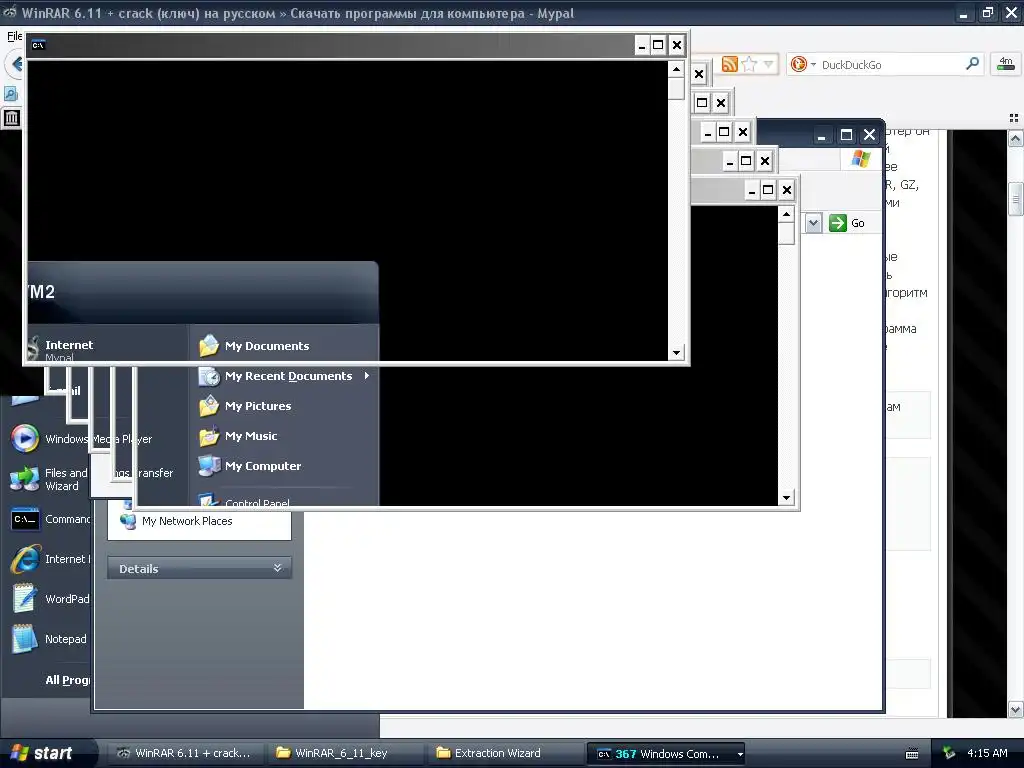Screen dimensions: 1024x768
Task: Open My Documents from Start menu
Action: pos(266,346)
